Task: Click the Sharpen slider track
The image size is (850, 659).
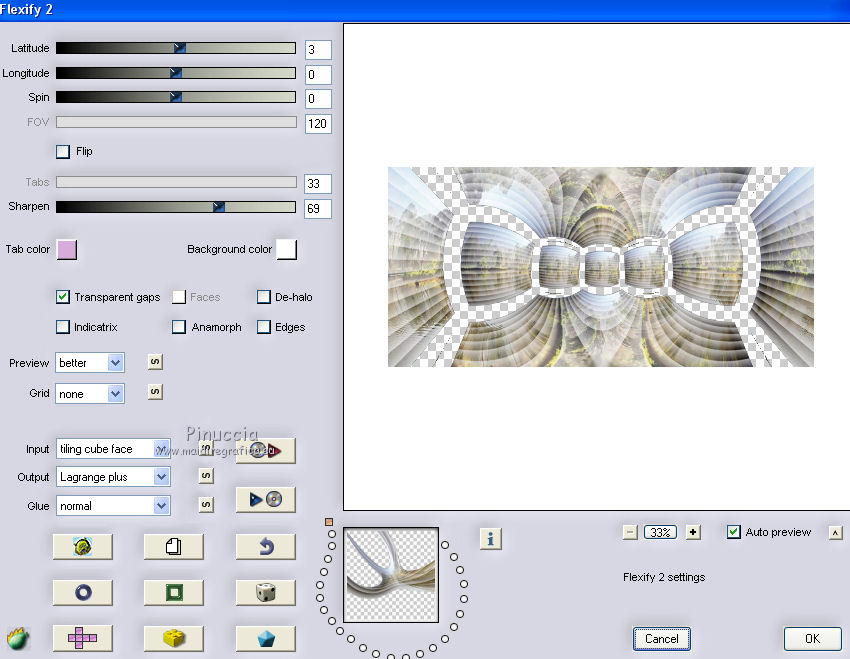Action: coord(176,206)
